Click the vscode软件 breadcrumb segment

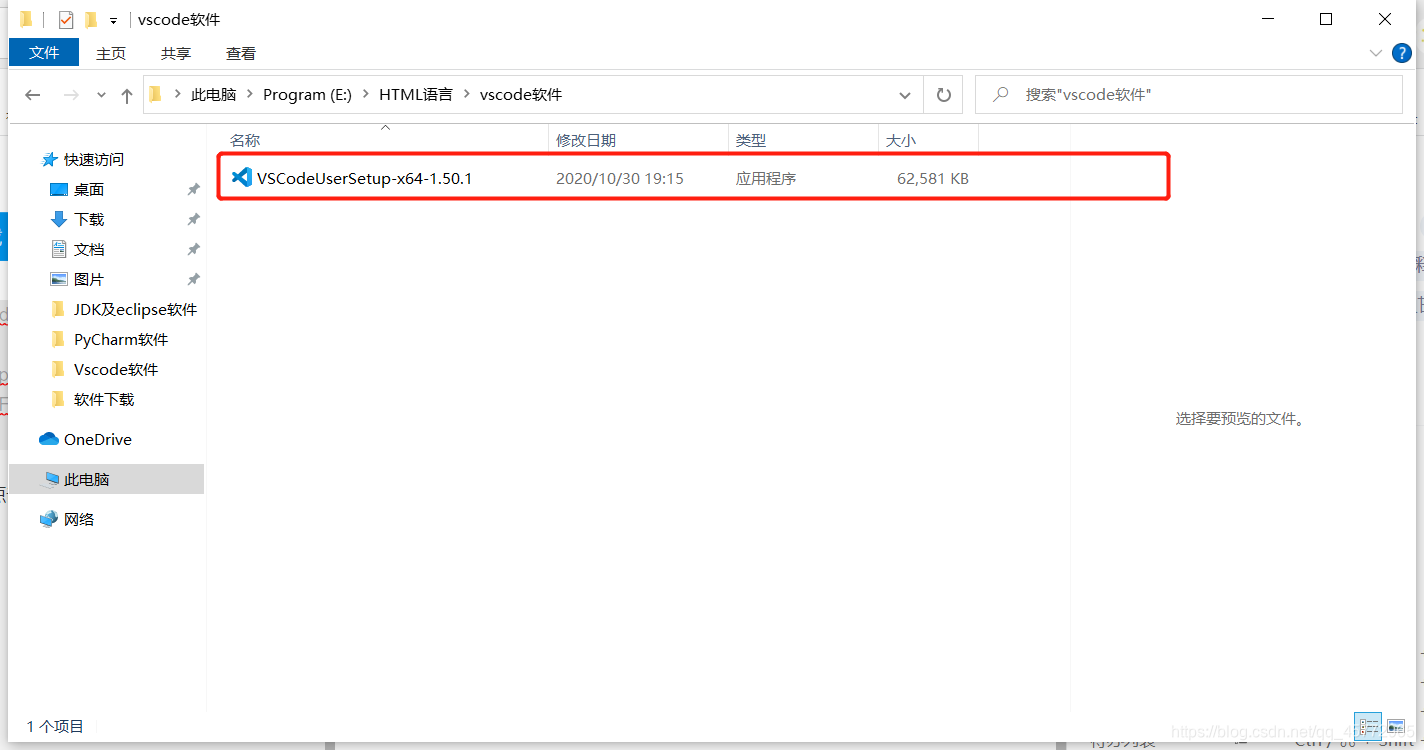coord(521,95)
